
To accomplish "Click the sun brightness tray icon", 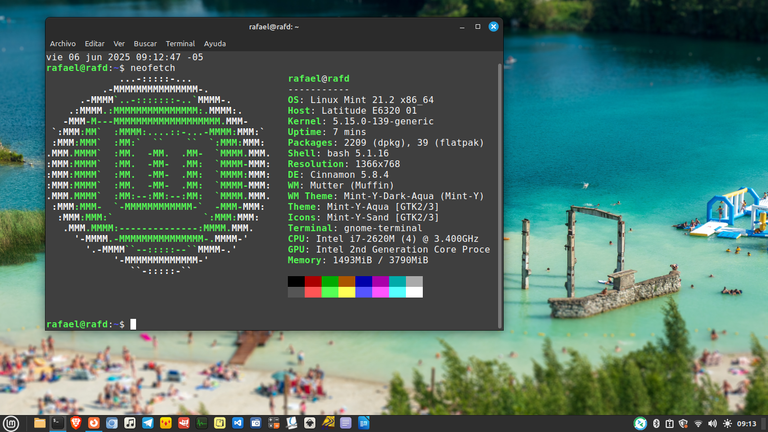I will (727, 423).
